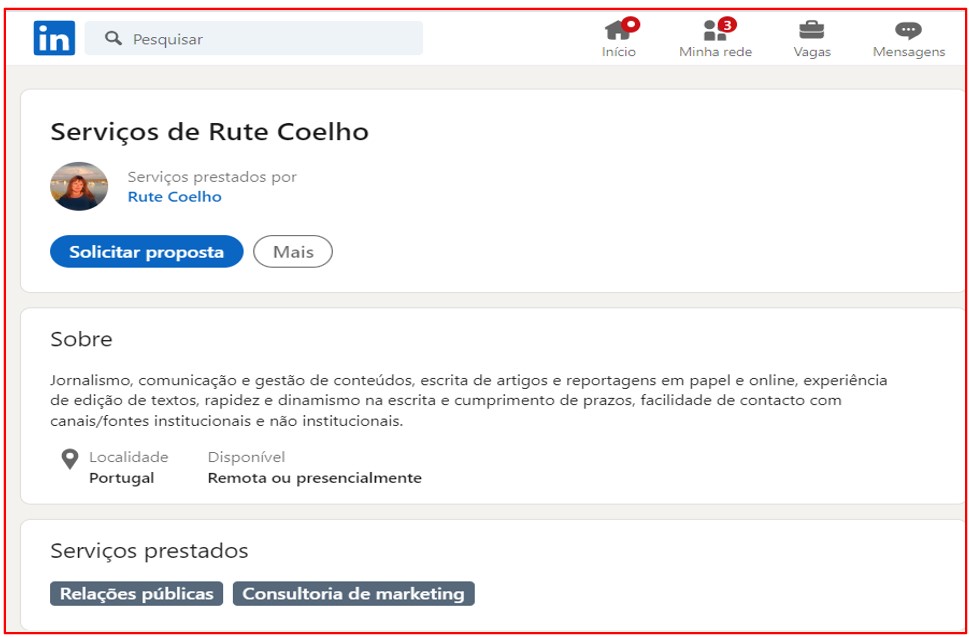Open the Início home icon
Image resolution: width=969 pixels, height=637 pixels.
(x=618, y=31)
